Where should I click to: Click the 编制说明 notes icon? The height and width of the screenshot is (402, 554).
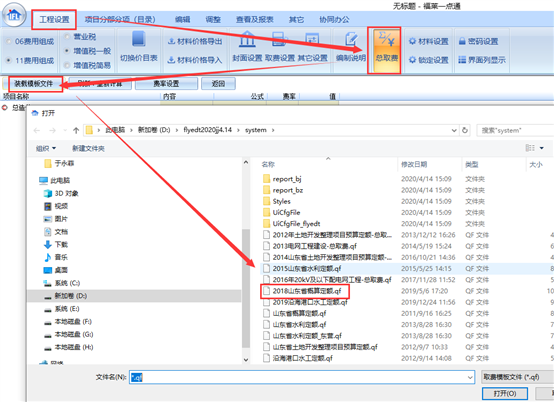[351, 39]
